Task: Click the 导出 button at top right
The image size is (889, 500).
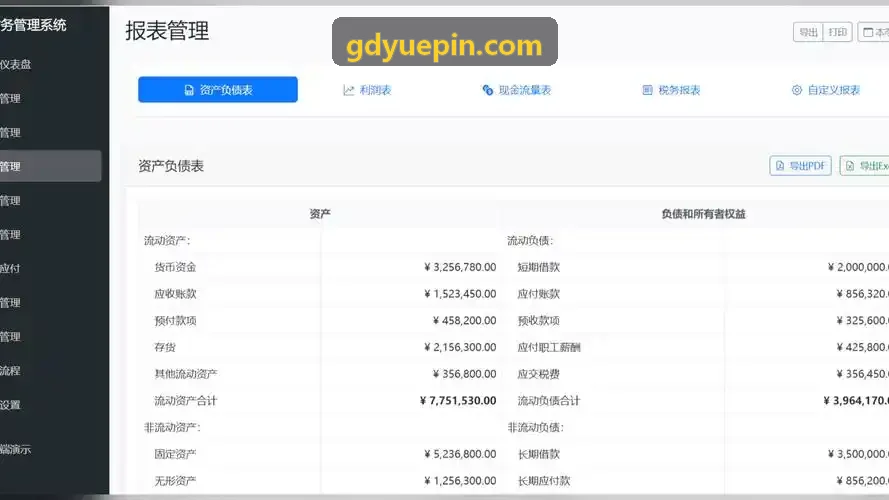Action: 808,32
